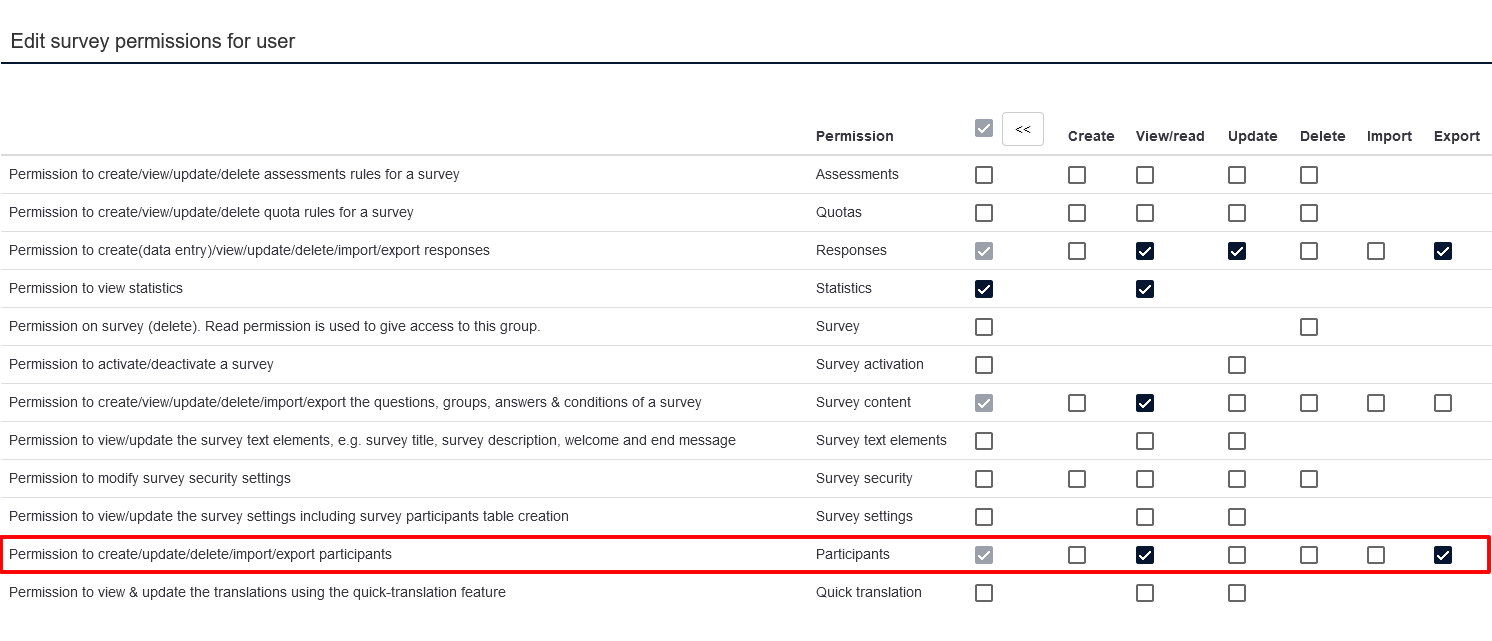The height and width of the screenshot is (641, 1492).
Task: Uncheck the Statistics row main checkbox
Action: click(x=984, y=289)
